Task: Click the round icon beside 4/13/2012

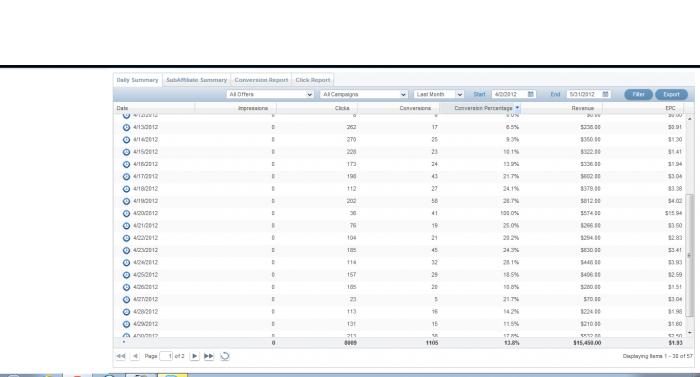Action: click(x=126, y=127)
